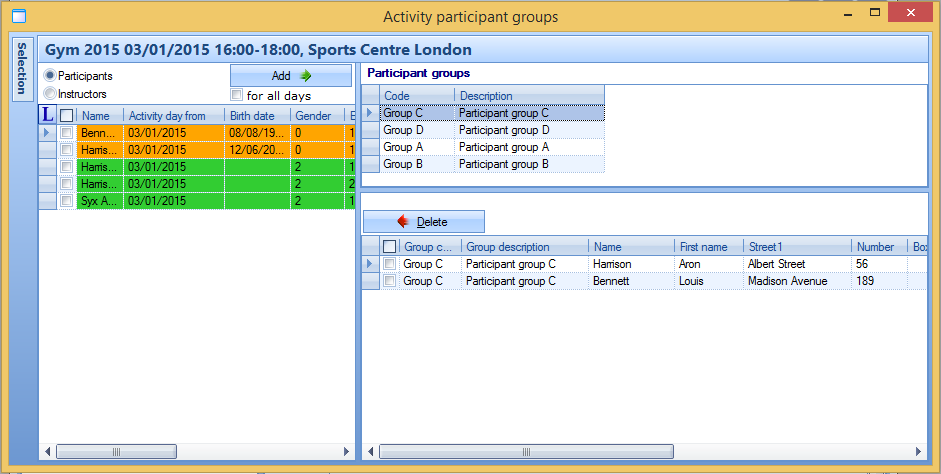Click right scroll arrow of participants list
The image size is (941, 474).
tap(347, 452)
